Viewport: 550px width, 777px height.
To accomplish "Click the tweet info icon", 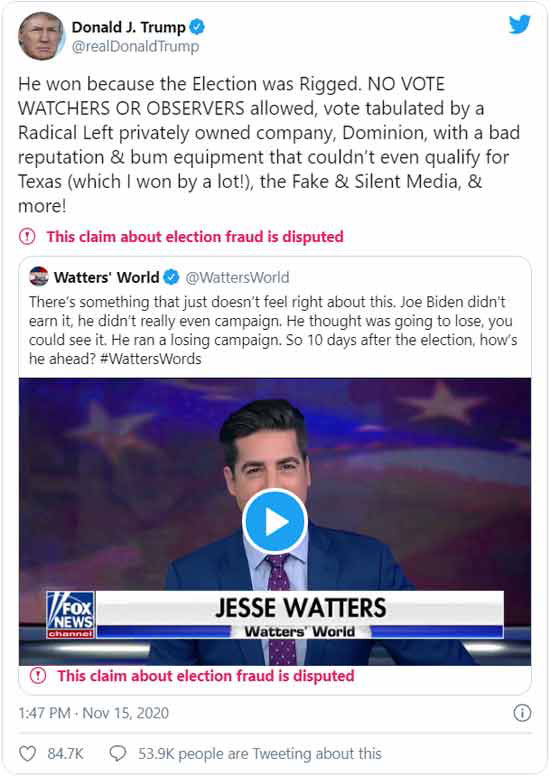I will point(522,713).
